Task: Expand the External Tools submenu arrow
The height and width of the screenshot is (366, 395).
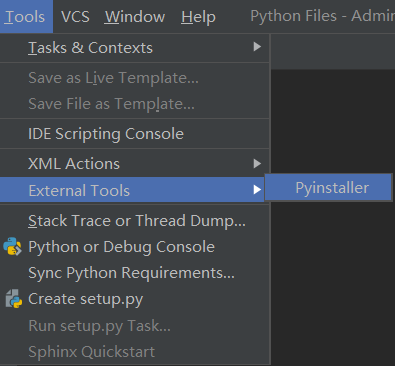Action: coord(257,189)
